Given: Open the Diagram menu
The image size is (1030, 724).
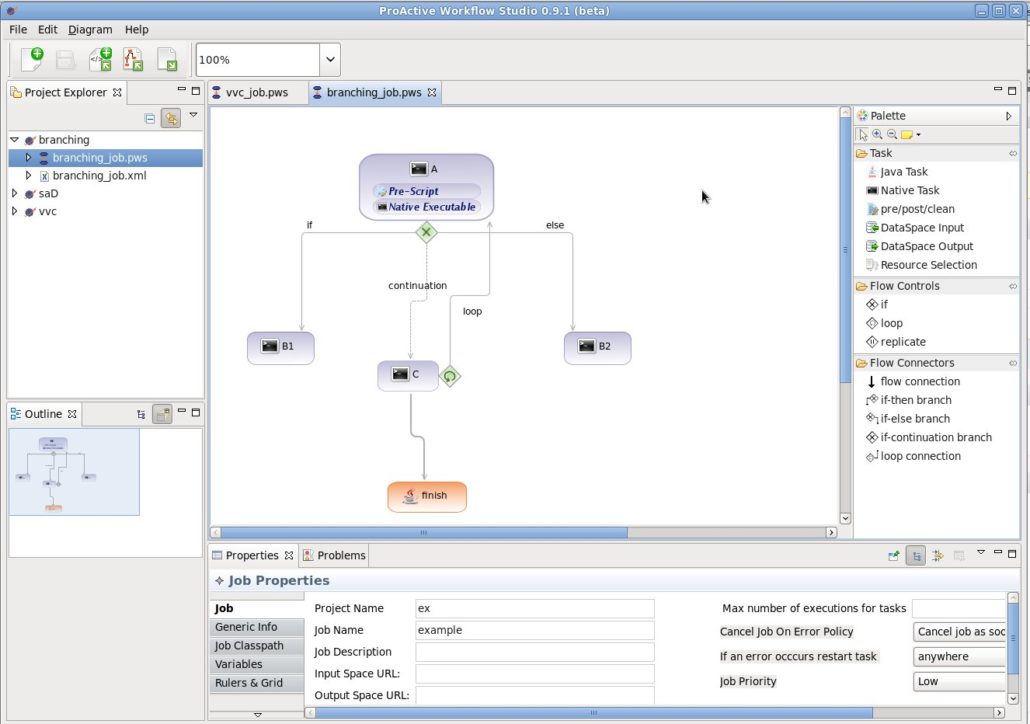Looking at the screenshot, I should [x=90, y=30].
